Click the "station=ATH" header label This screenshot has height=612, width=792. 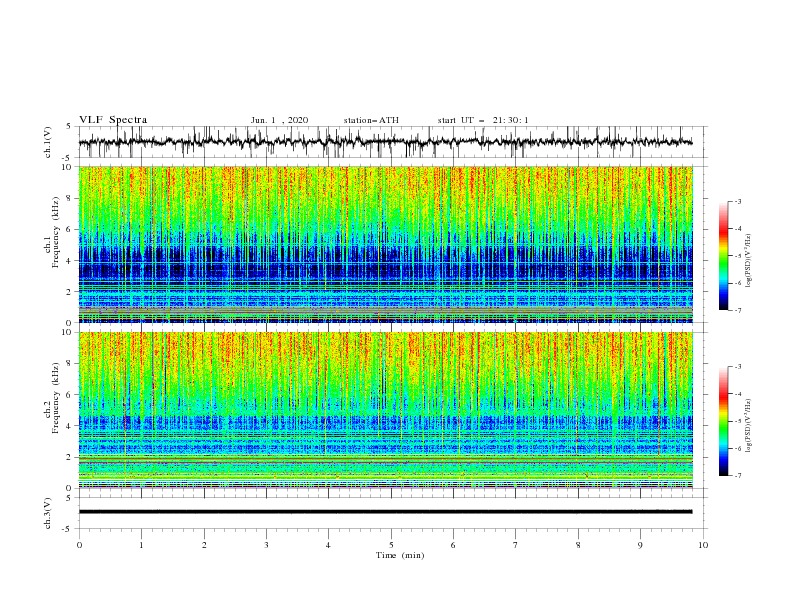(x=371, y=120)
